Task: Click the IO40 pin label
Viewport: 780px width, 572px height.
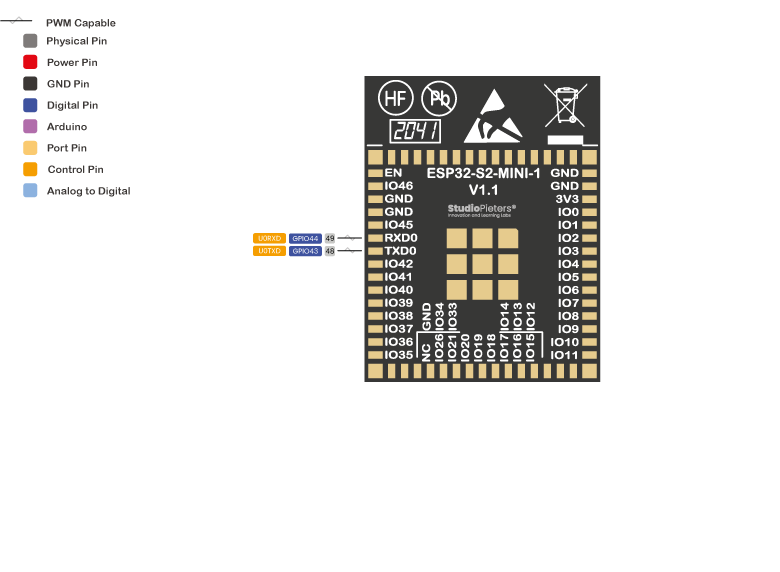Action: (x=398, y=289)
